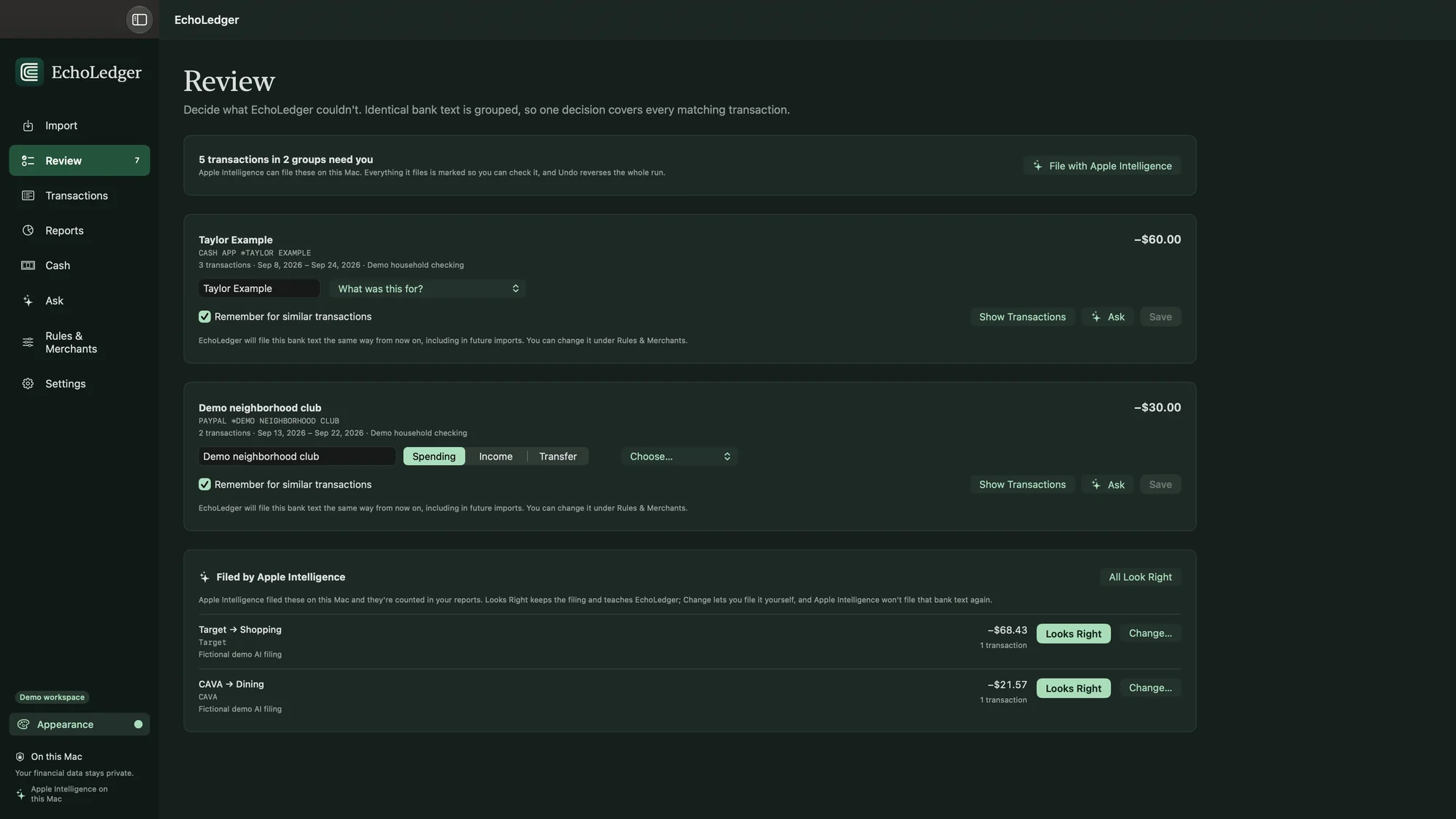The image size is (1456, 819).
Task: Uncheck Remember for similar transactions for Taylor Example
Action: pyautogui.click(x=205, y=317)
